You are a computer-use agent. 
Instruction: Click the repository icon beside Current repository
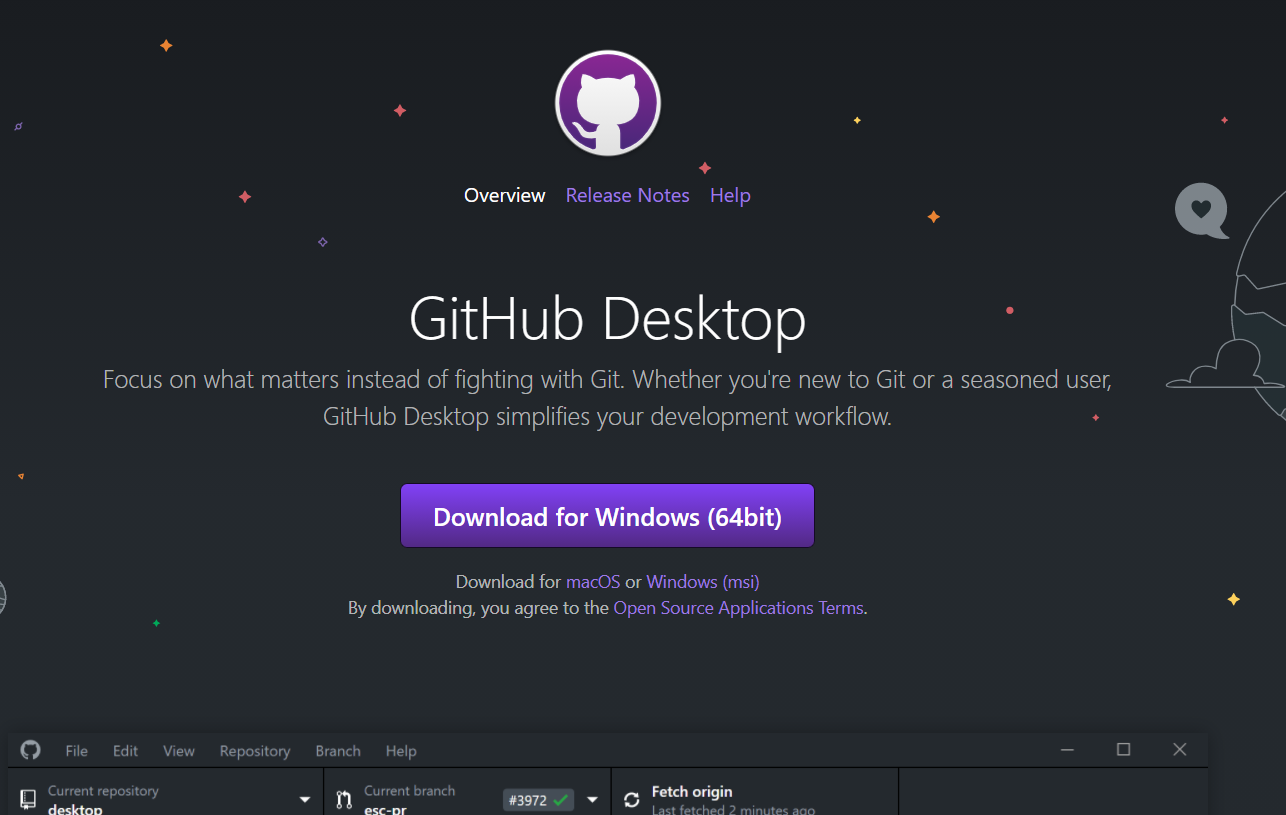(x=28, y=799)
